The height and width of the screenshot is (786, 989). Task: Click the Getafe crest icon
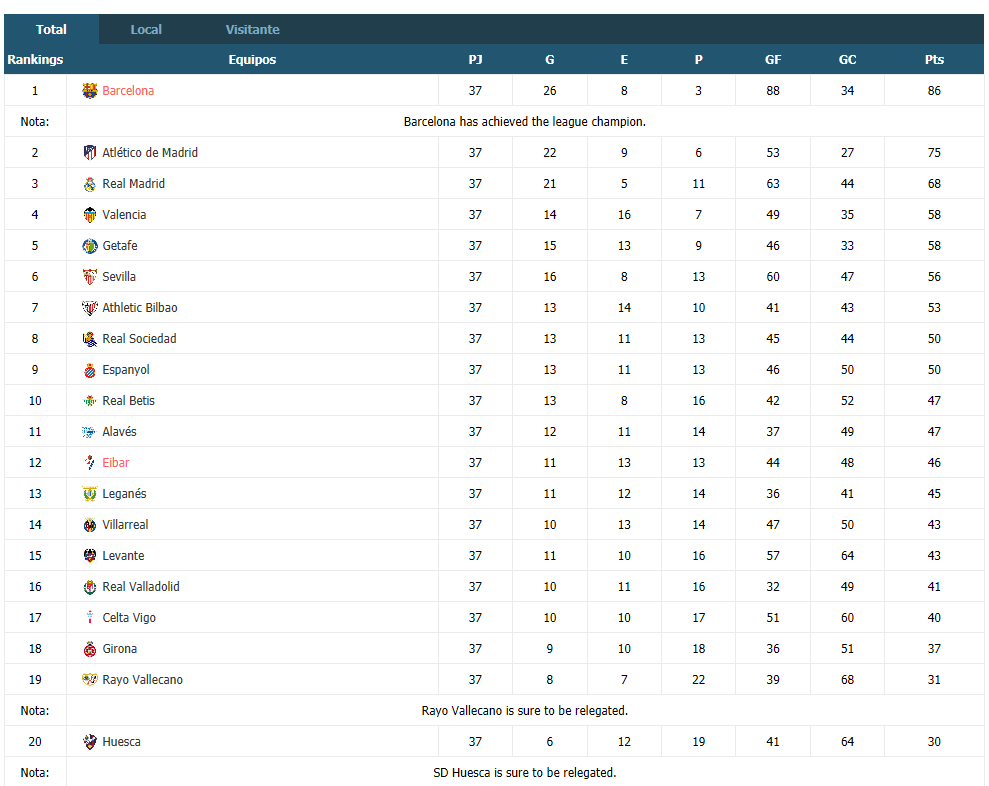pos(90,245)
